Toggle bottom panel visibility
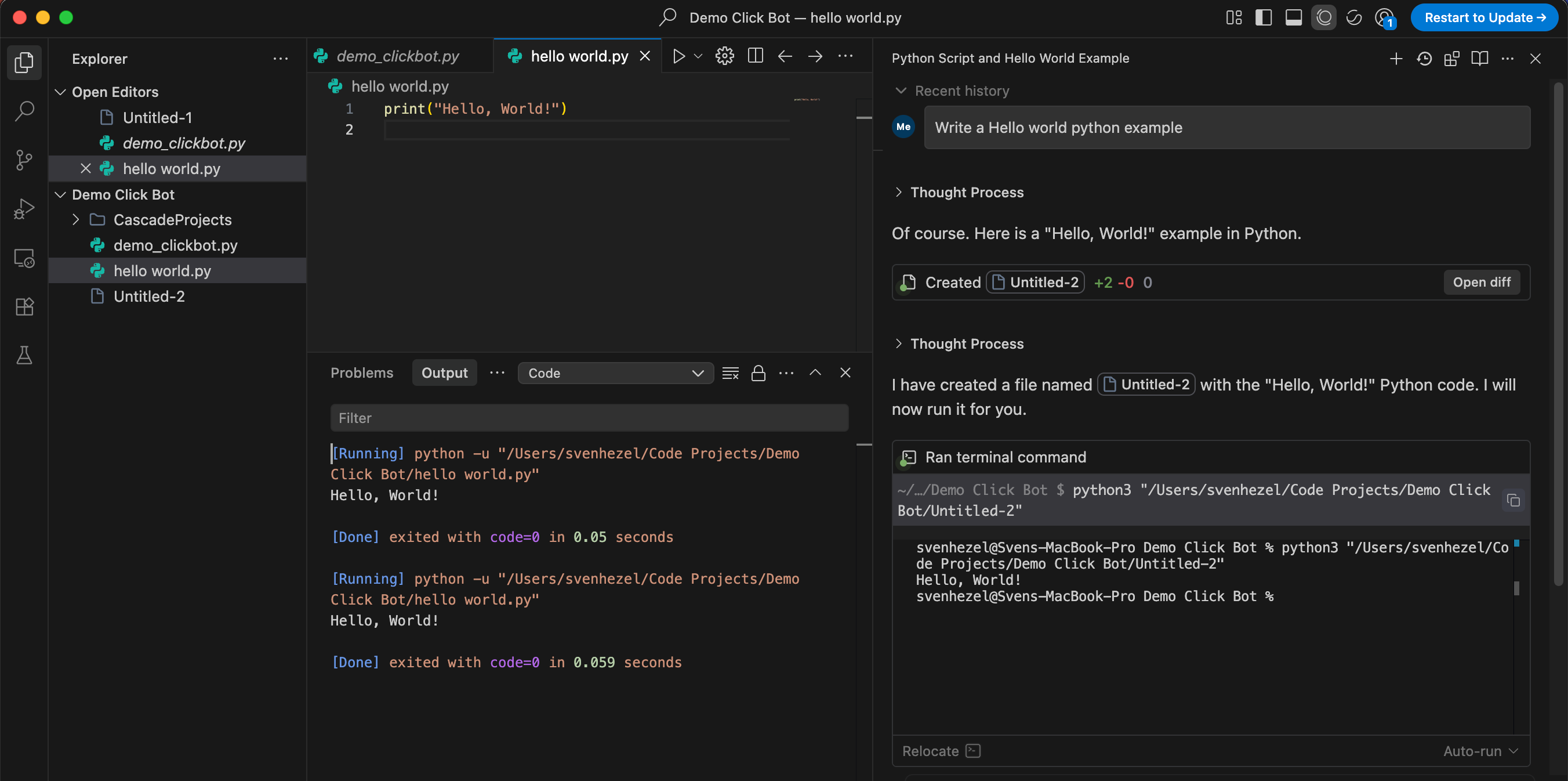The height and width of the screenshot is (781, 1568). pyautogui.click(x=1294, y=17)
